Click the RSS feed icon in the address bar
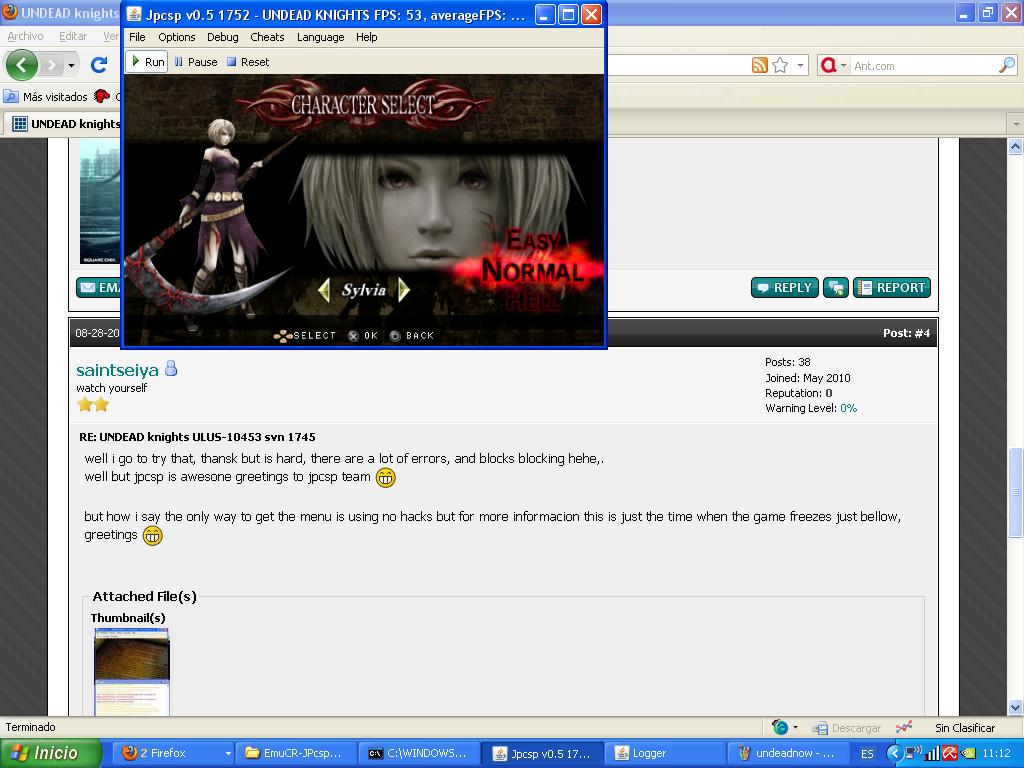Image resolution: width=1024 pixels, height=768 pixels. coord(760,65)
